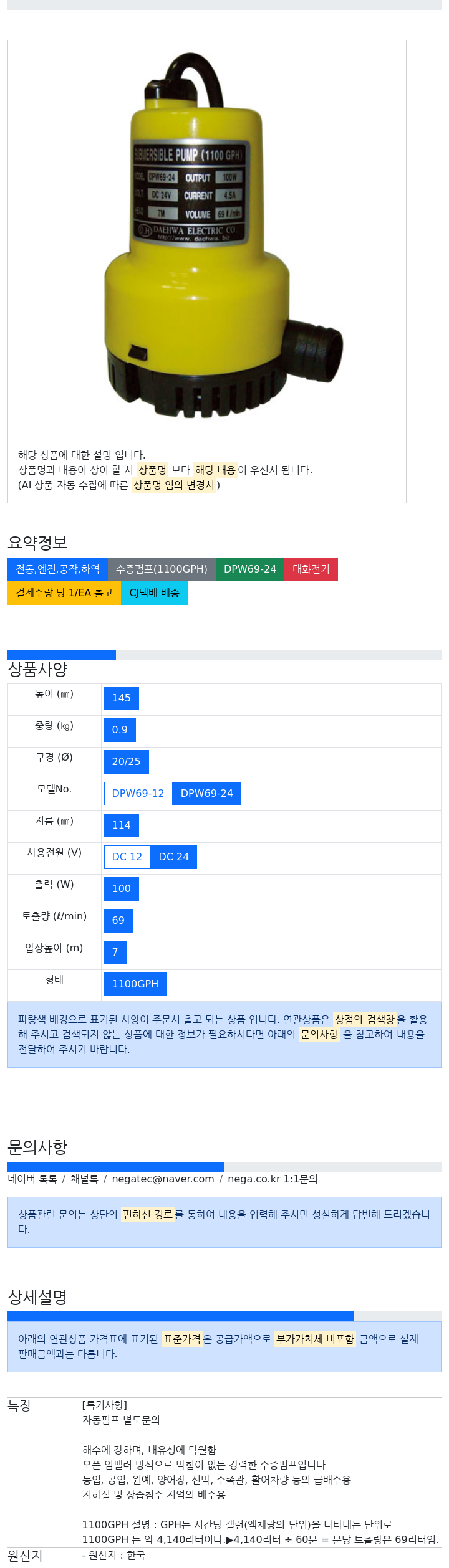The image size is (449, 1568).
Task: Select the 전동,엔진,공작,하역 category tag
Action: coord(57,569)
